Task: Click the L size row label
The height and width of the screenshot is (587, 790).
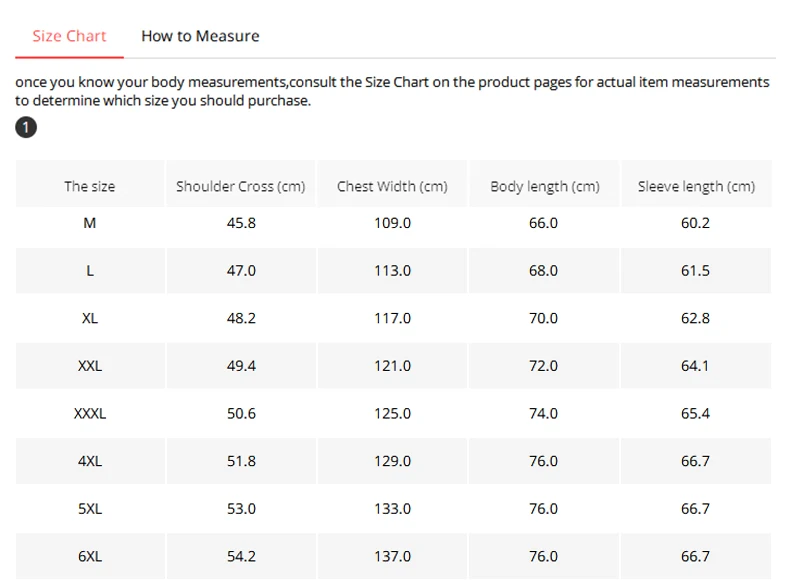Action: (x=90, y=271)
